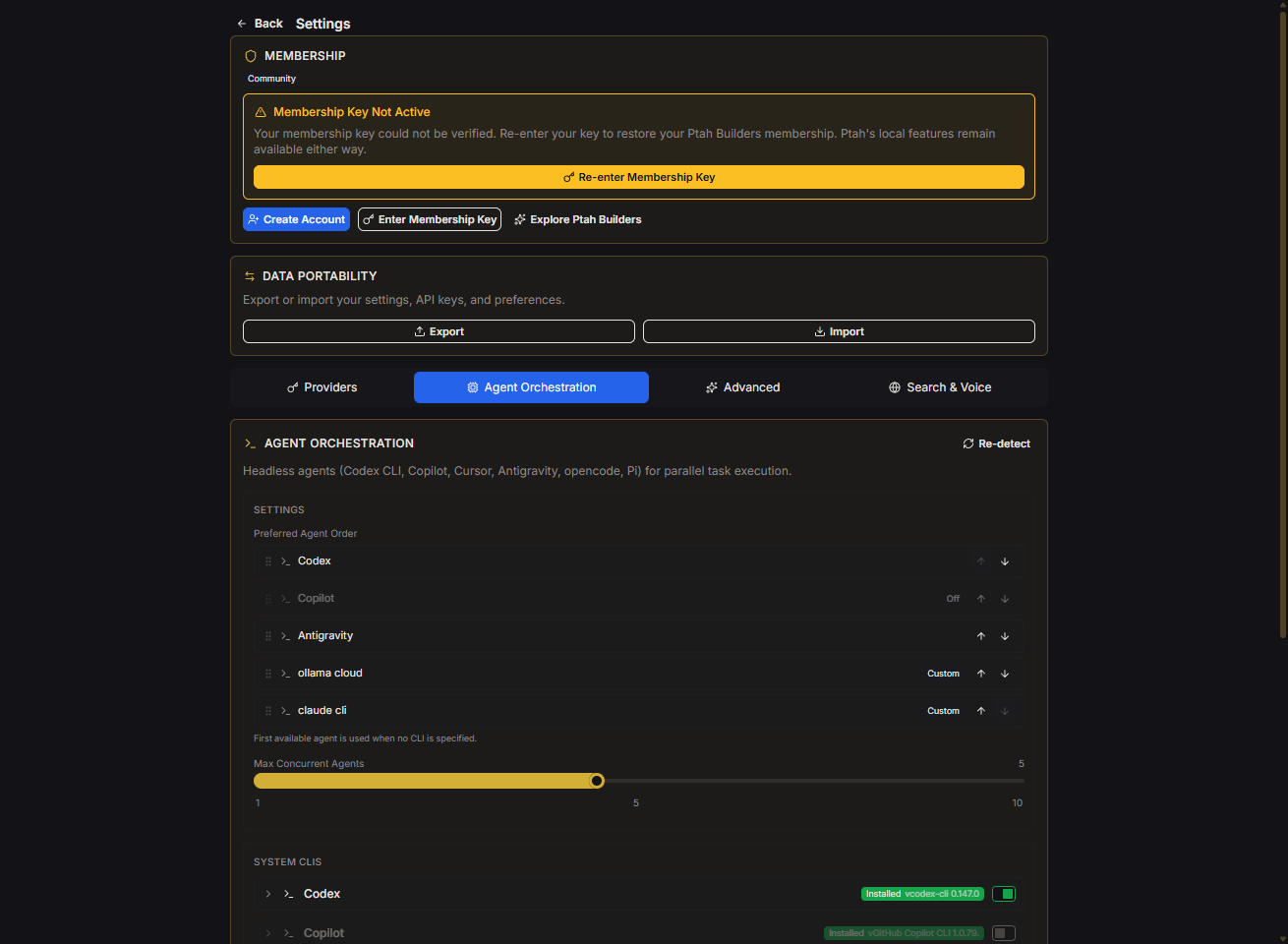Open Explore Ptah Builders link
The height and width of the screenshot is (944, 1288).
577,219
